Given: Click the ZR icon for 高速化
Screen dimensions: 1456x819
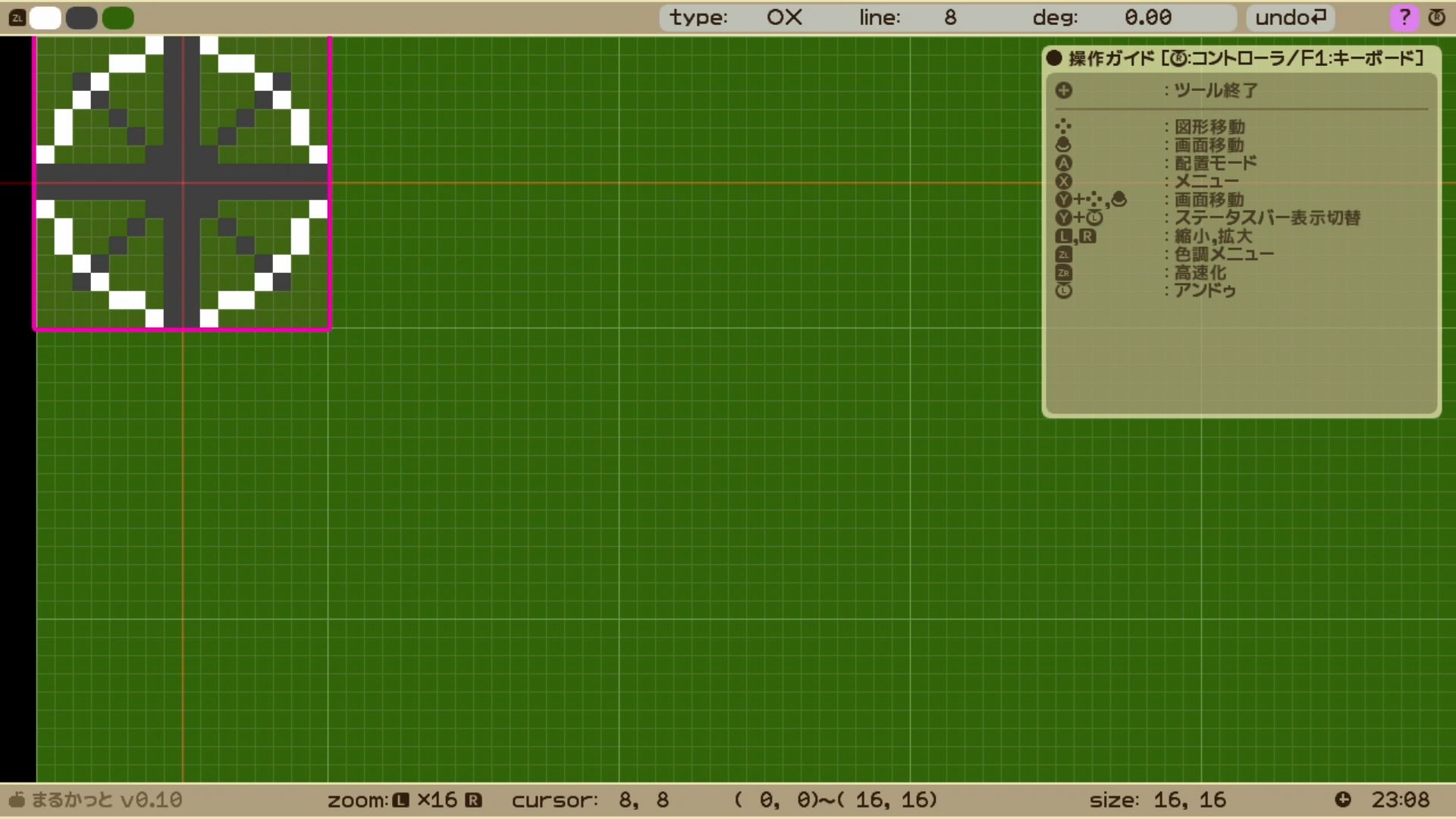Looking at the screenshot, I should tap(1064, 273).
